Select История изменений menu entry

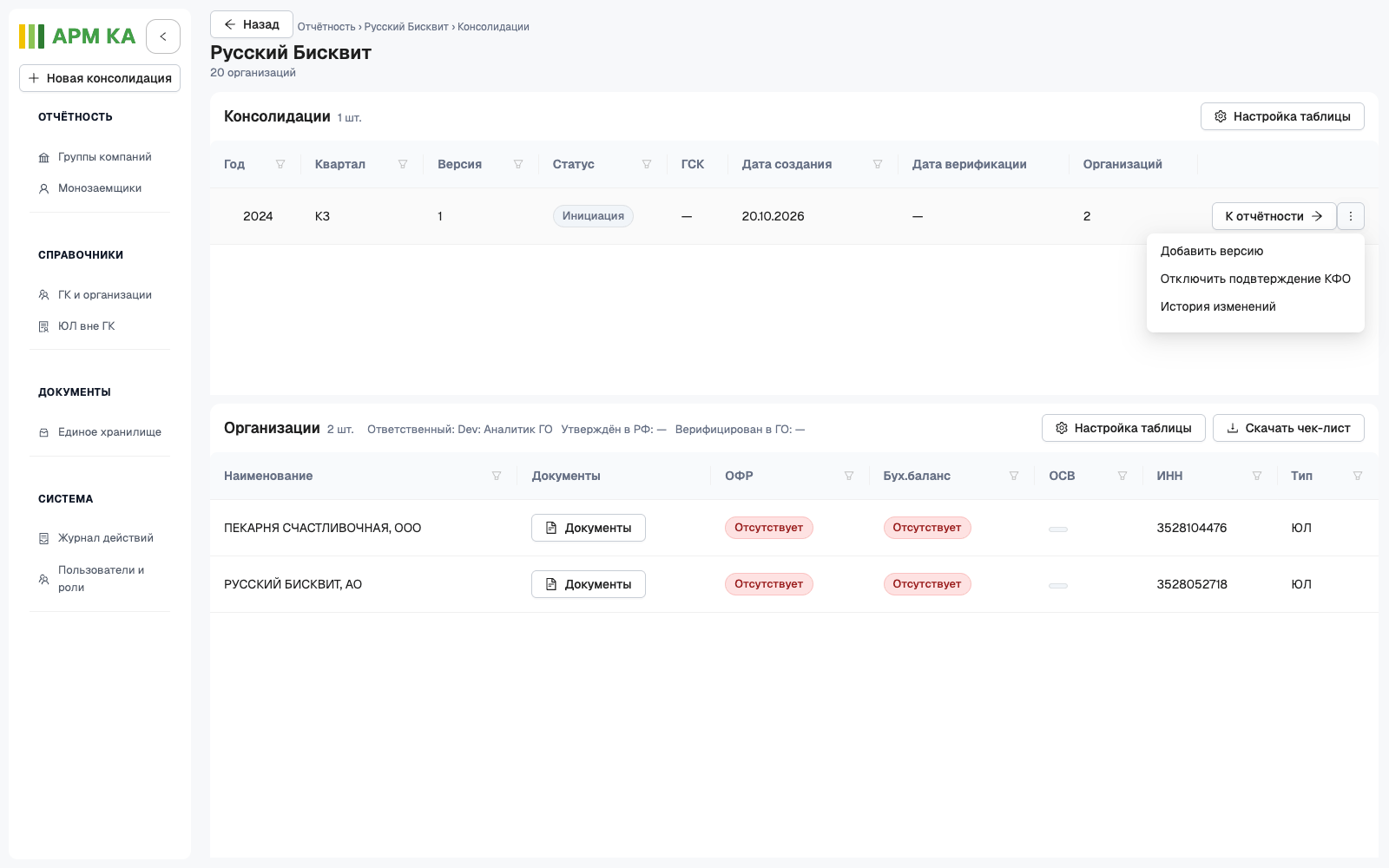pos(1255,306)
